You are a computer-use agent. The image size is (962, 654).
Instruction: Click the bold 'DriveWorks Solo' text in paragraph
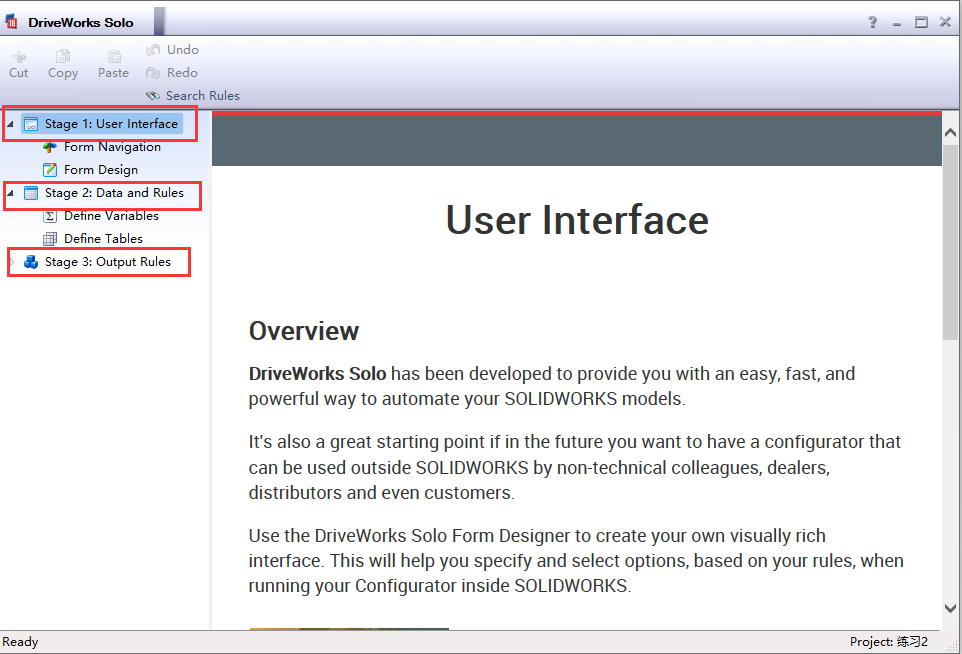[x=317, y=374]
